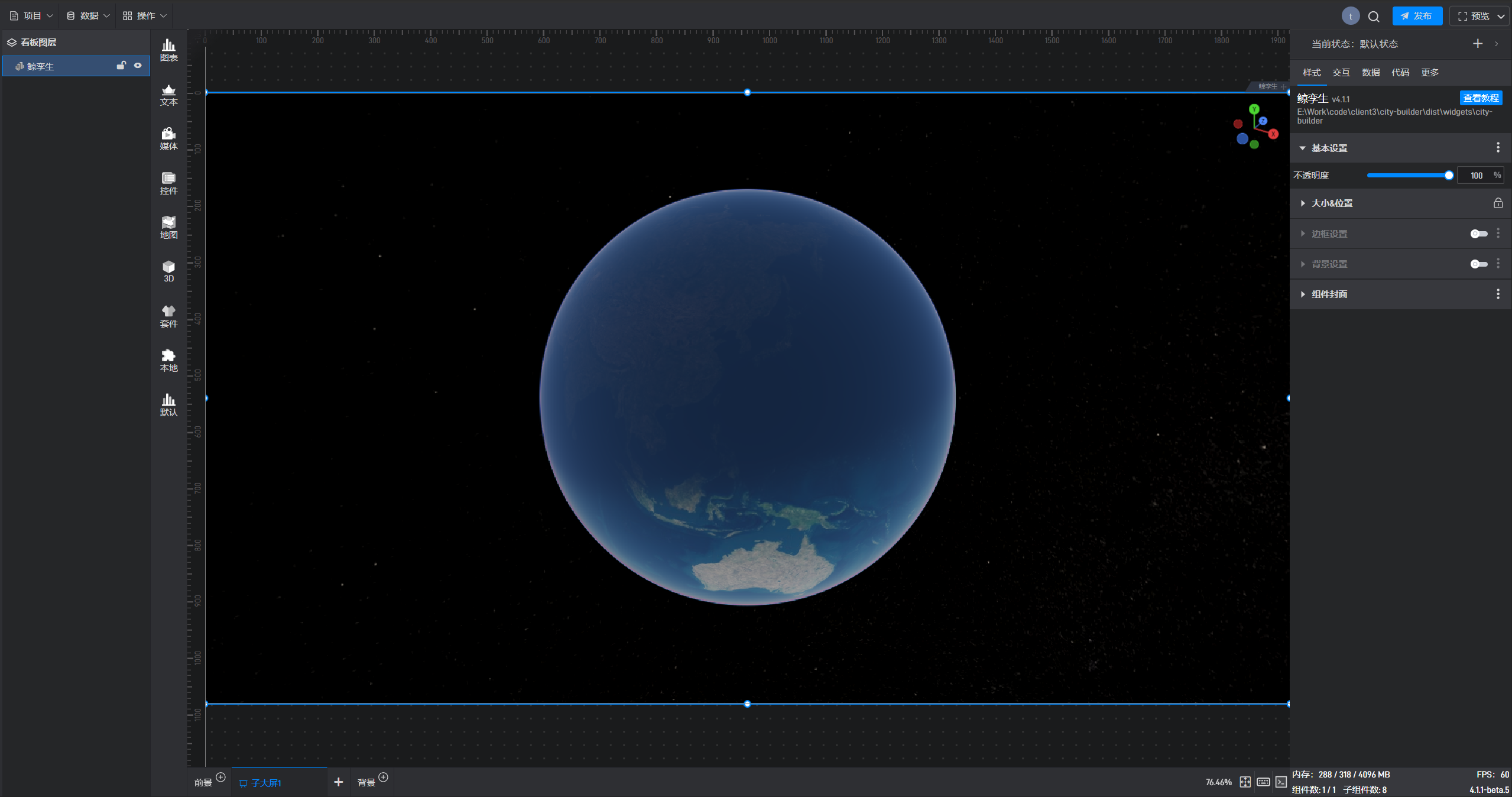Enable the 边框设置 border toggle
Screen dimensions: 1512x797
click(x=1478, y=234)
